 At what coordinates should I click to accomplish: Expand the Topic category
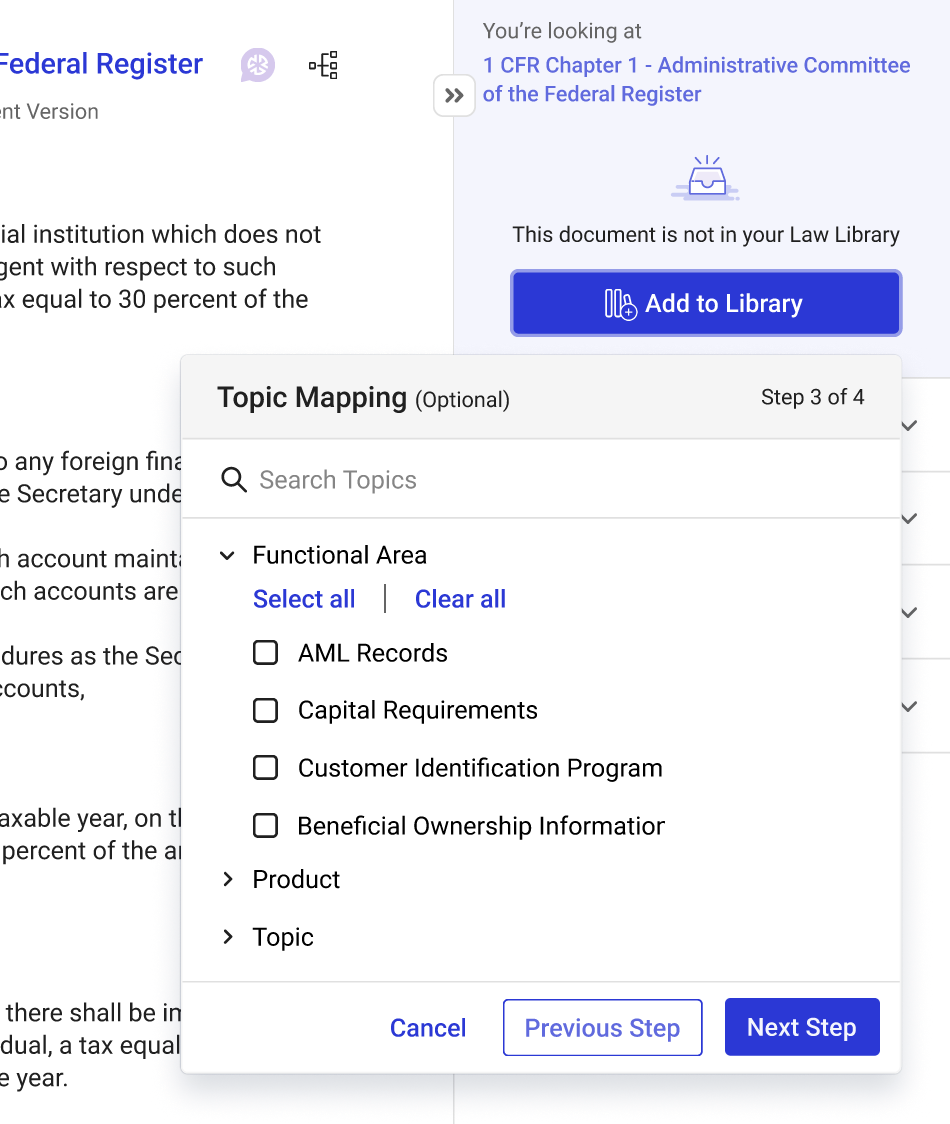[x=228, y=937]
